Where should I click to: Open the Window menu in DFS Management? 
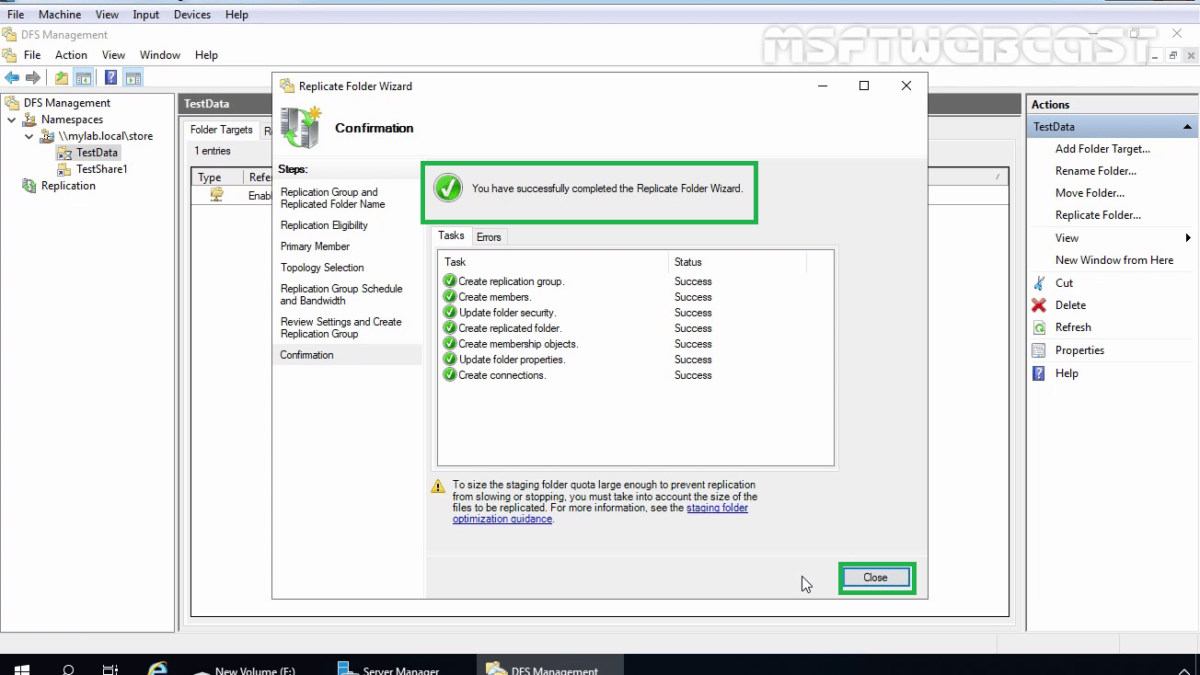click(x=160, y=55)
